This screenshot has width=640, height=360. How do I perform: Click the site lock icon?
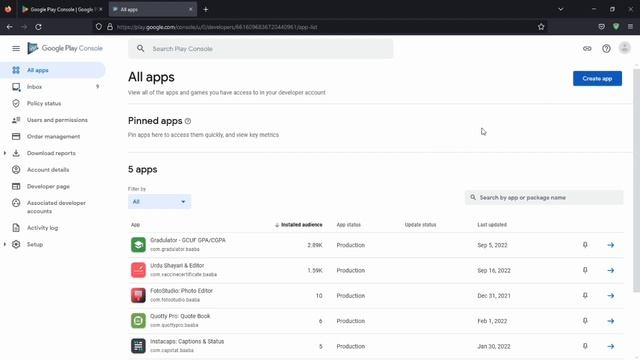[110, 27]
